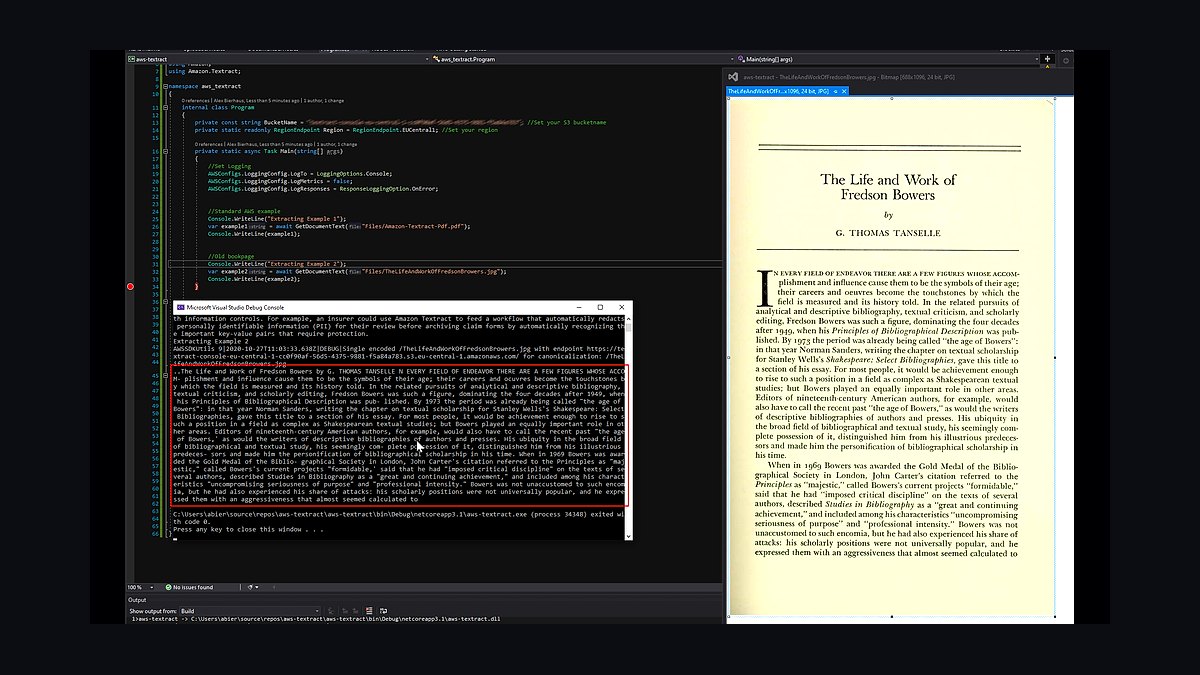The height and width of the screenshot is (675, 1200).
Task: Click the "using Amazon.Textract;" line in the editor
Action: 204,71
